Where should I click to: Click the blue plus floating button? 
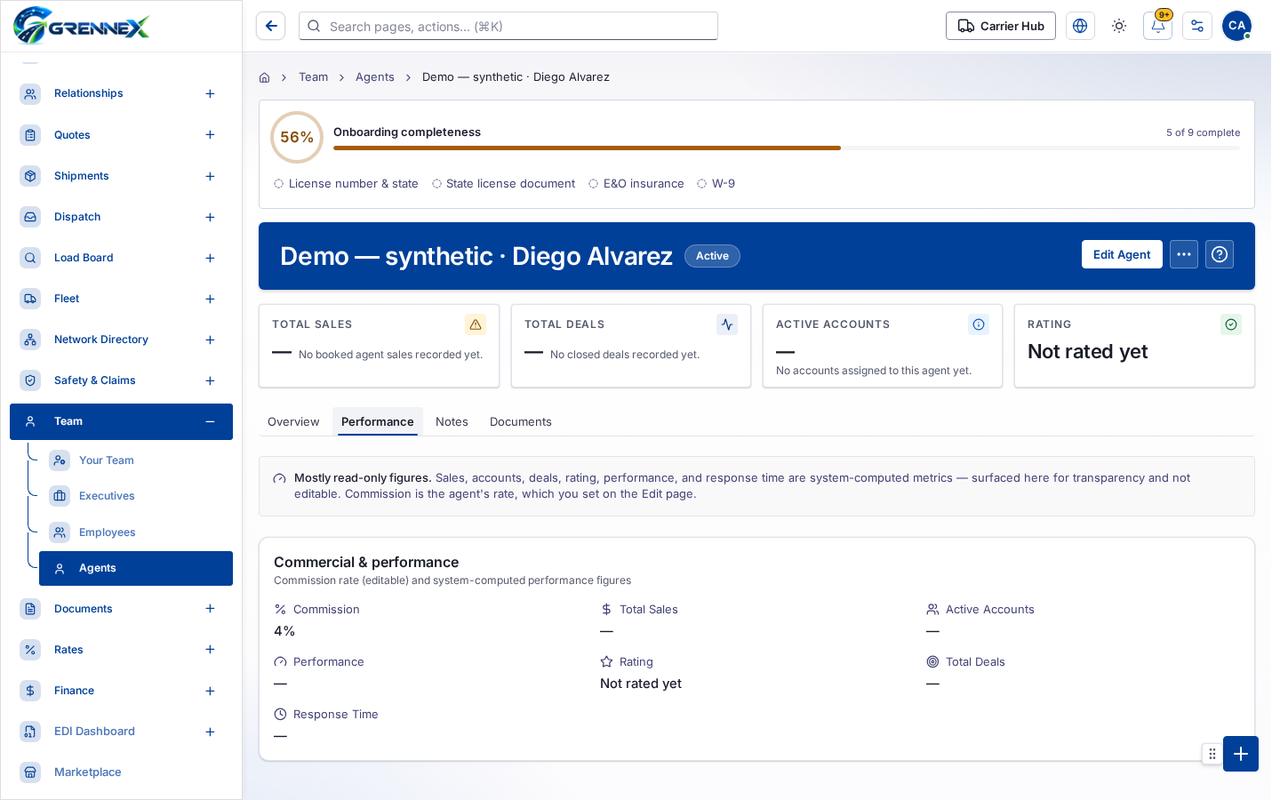click(x=1241, y=754)
